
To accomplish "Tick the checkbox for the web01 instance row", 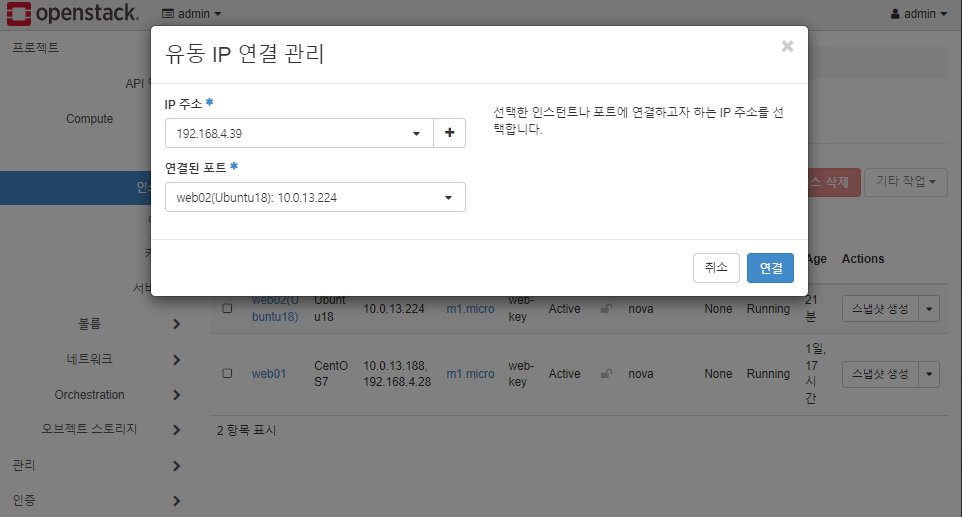I will pyautogui.click(x=227, y=373).
